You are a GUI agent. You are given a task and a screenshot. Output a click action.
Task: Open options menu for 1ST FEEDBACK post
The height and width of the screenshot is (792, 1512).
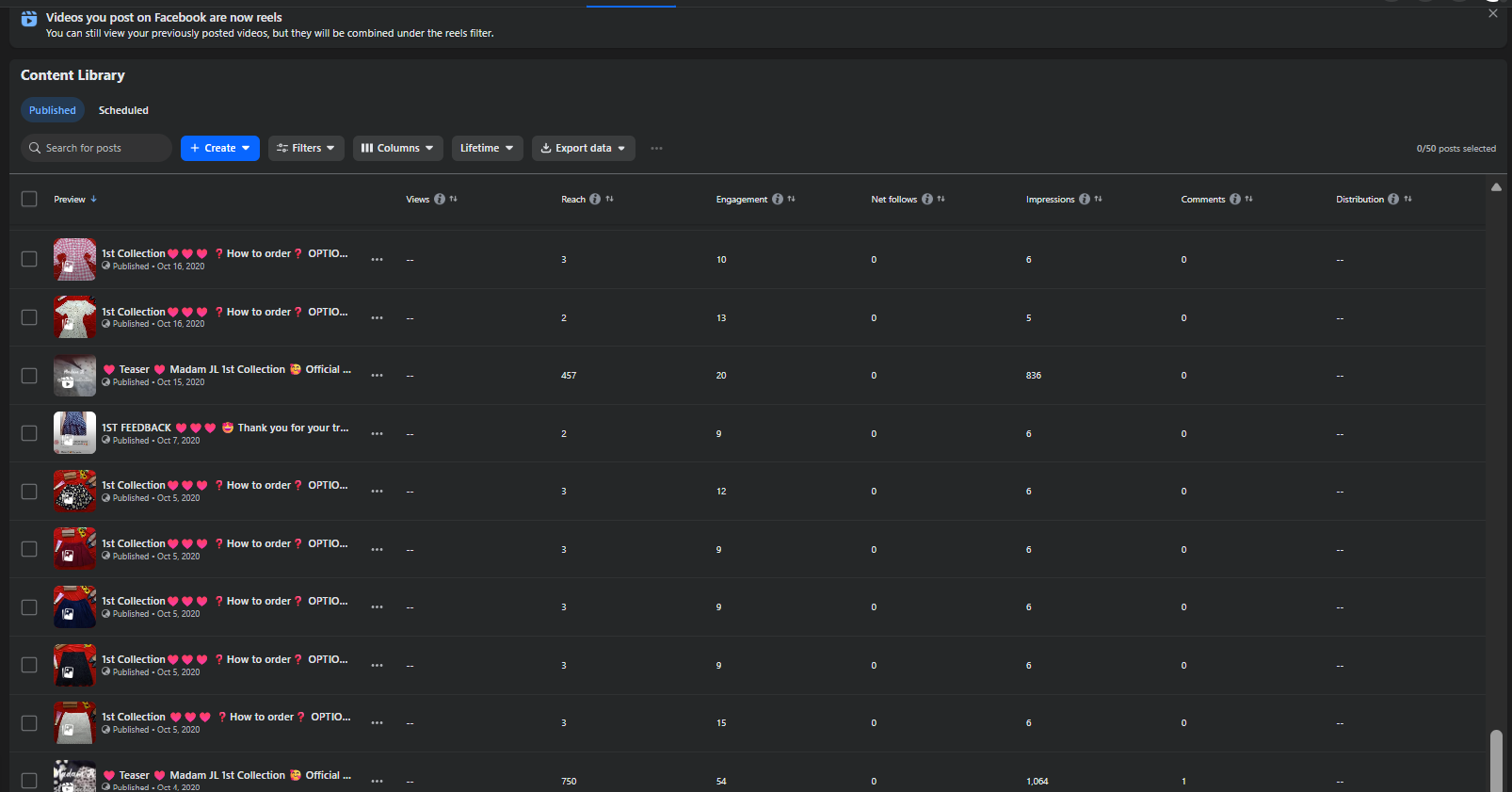pos(378,434)
